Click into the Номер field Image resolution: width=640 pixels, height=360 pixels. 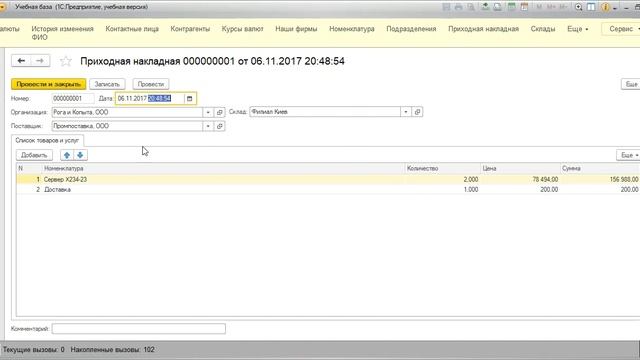(x=73, y=98)
